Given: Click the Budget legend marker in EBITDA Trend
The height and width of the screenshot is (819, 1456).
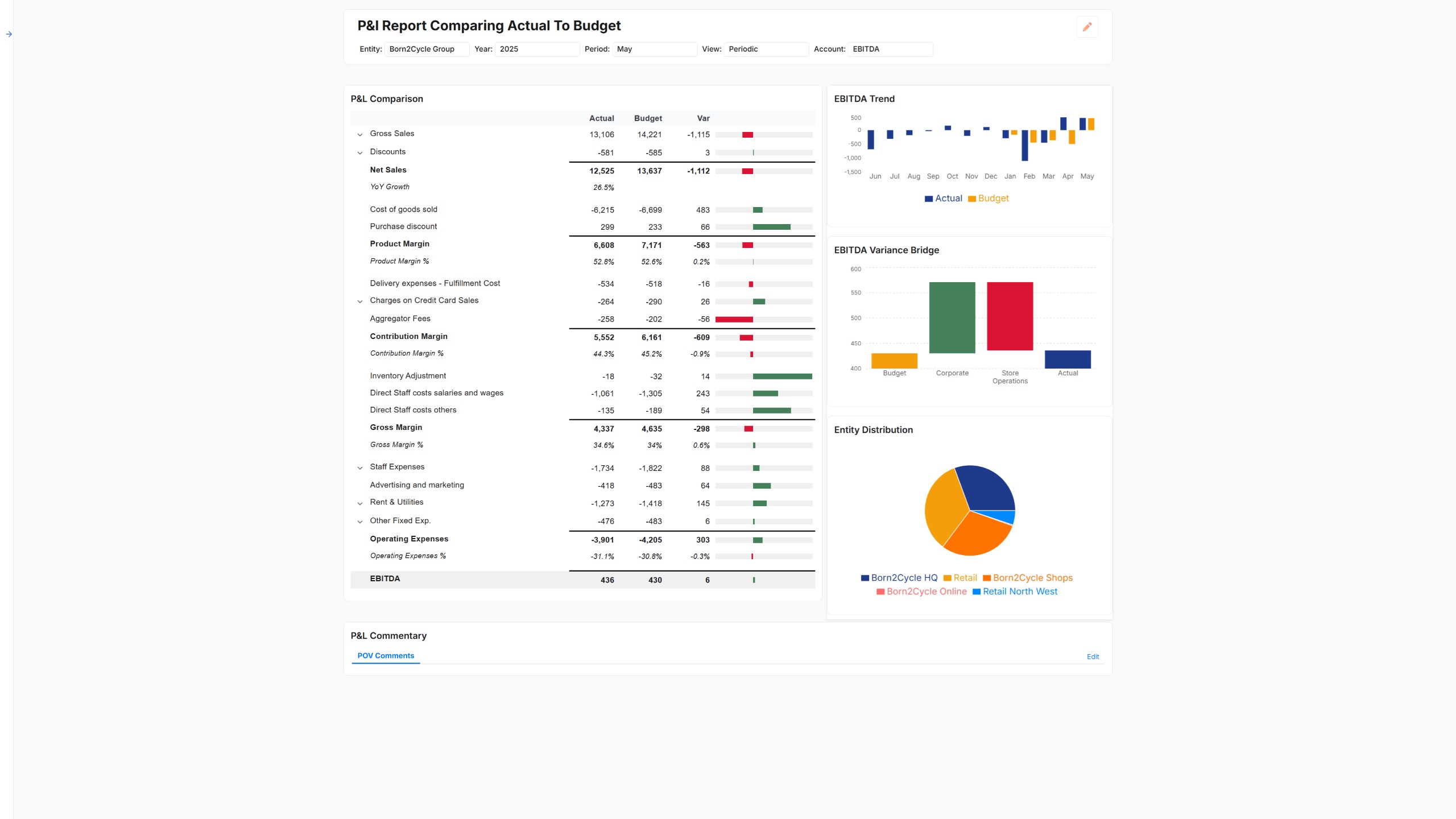Looking at the screenshot, I should [972, 198].
